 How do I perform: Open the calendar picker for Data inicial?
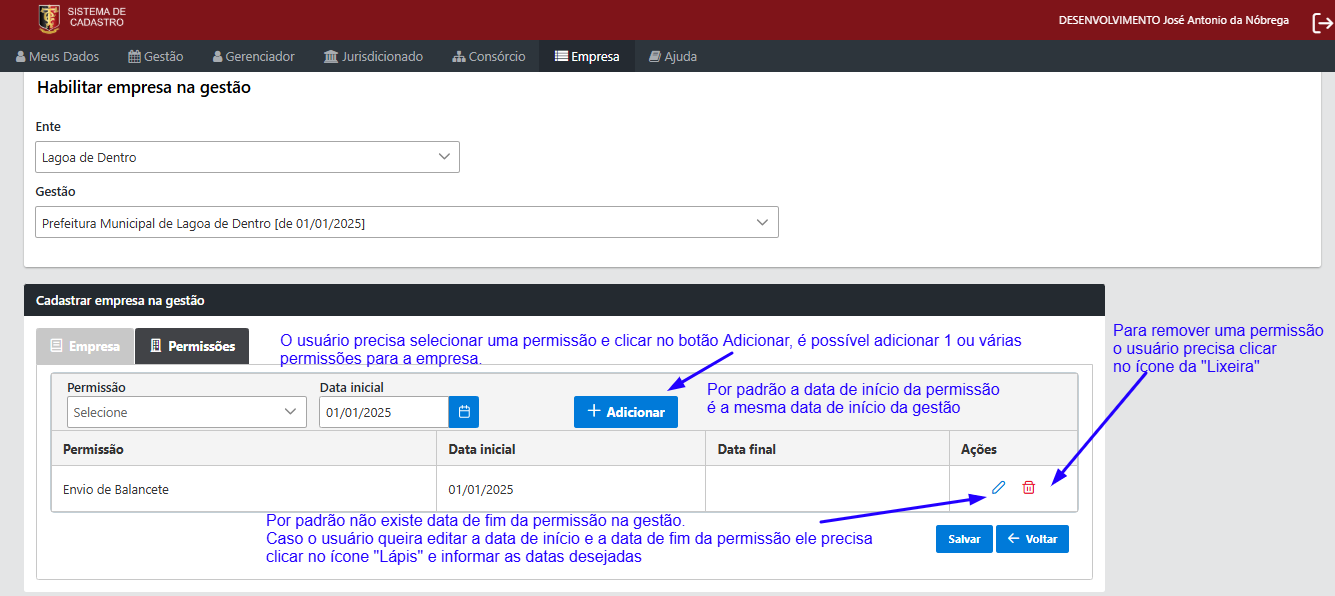[464, 412]
